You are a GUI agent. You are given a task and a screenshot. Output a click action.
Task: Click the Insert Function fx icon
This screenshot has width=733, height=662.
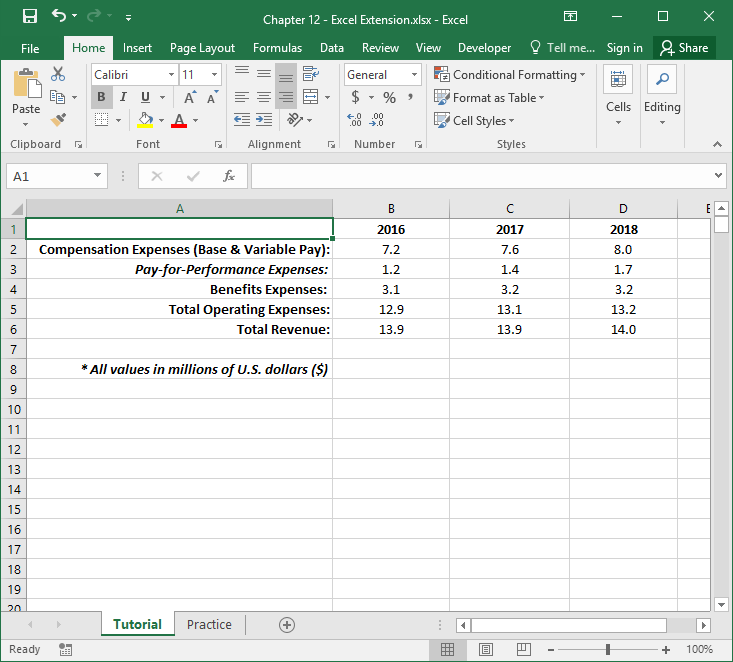[x=229, y=176]
